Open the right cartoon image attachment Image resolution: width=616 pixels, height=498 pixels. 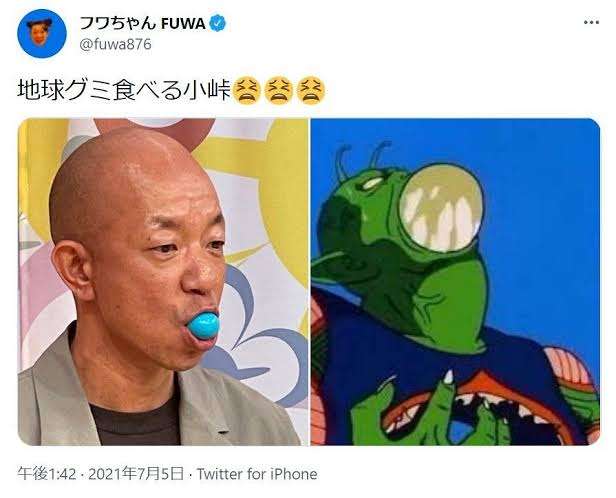(x=455, y=282)
